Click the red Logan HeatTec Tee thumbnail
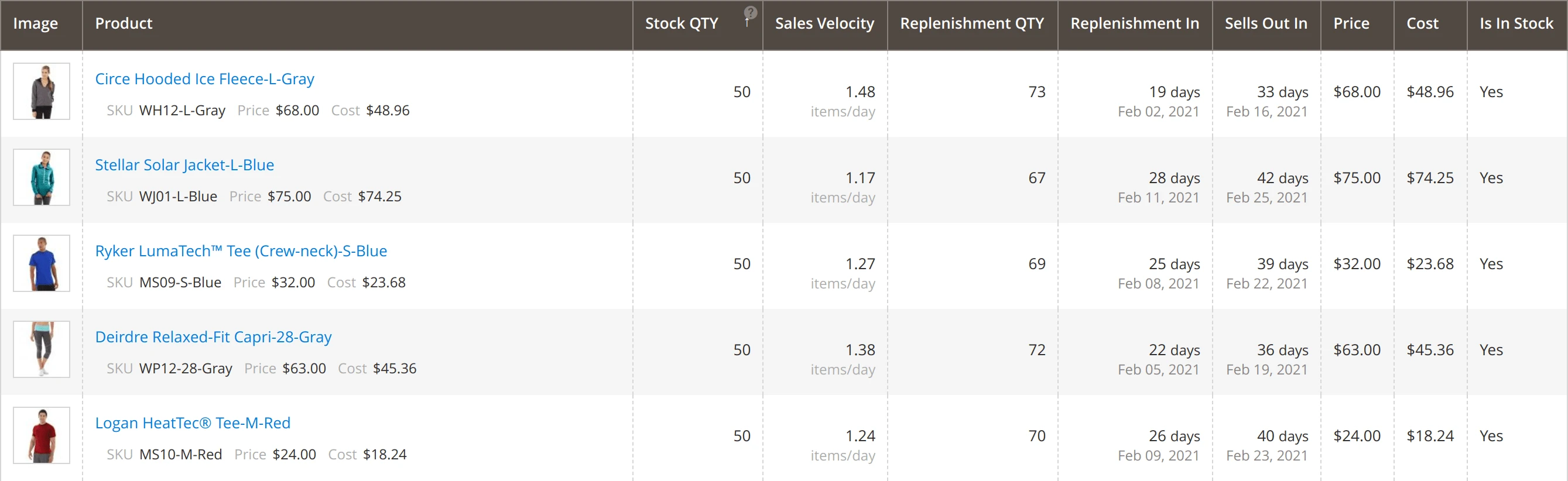 42,435
